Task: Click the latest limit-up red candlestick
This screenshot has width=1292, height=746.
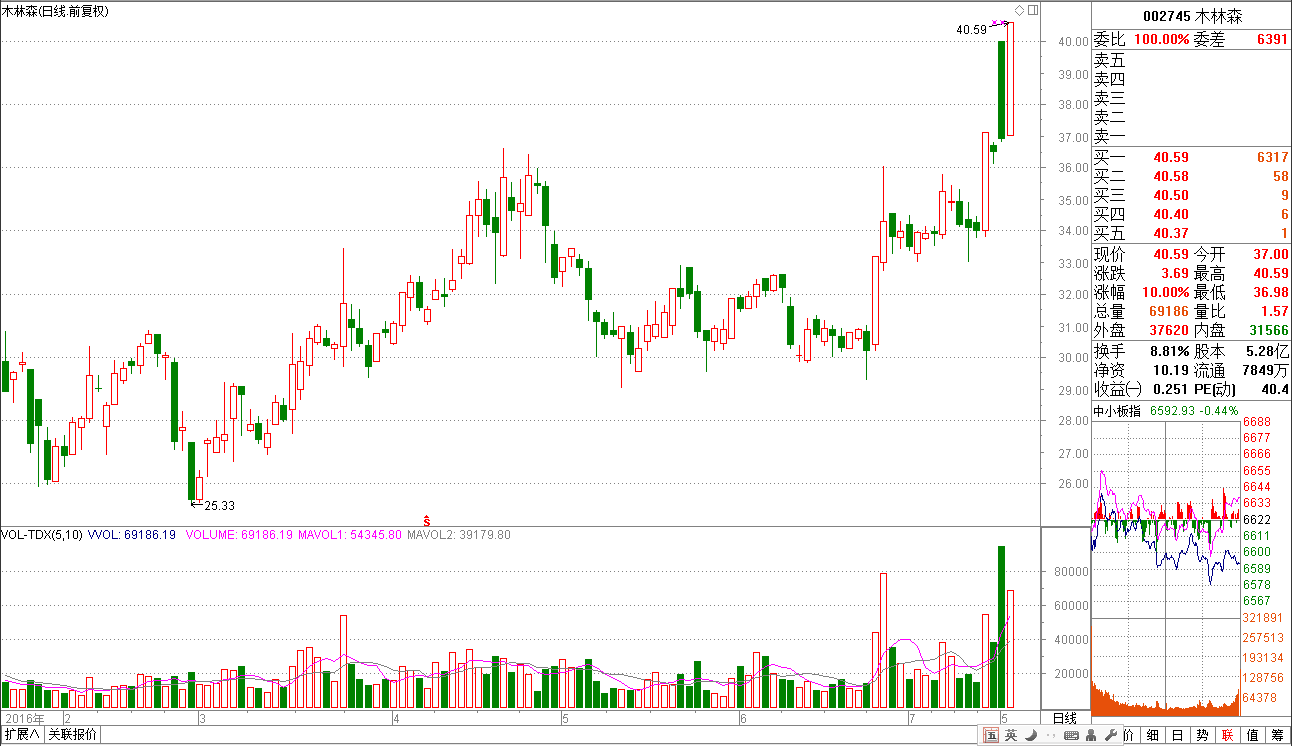Action: point(1010,78)
